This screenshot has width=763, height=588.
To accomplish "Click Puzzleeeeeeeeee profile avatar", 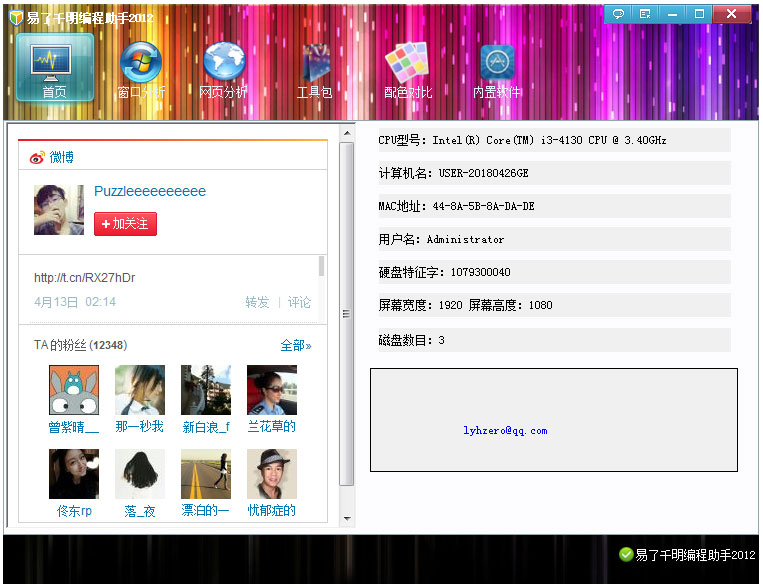I will pos(59,210).
